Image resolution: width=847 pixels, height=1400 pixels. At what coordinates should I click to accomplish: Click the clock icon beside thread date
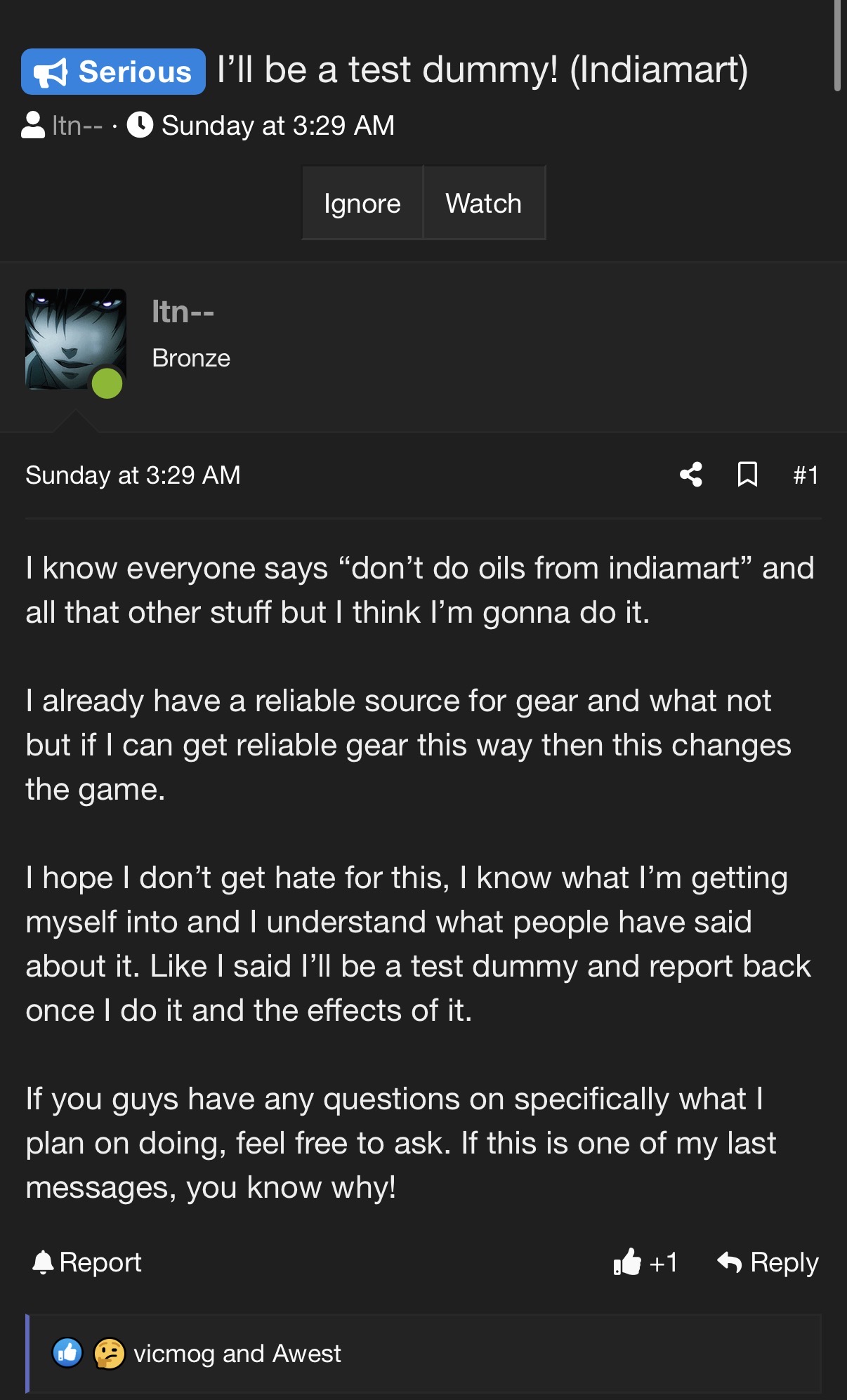(140, 125)
